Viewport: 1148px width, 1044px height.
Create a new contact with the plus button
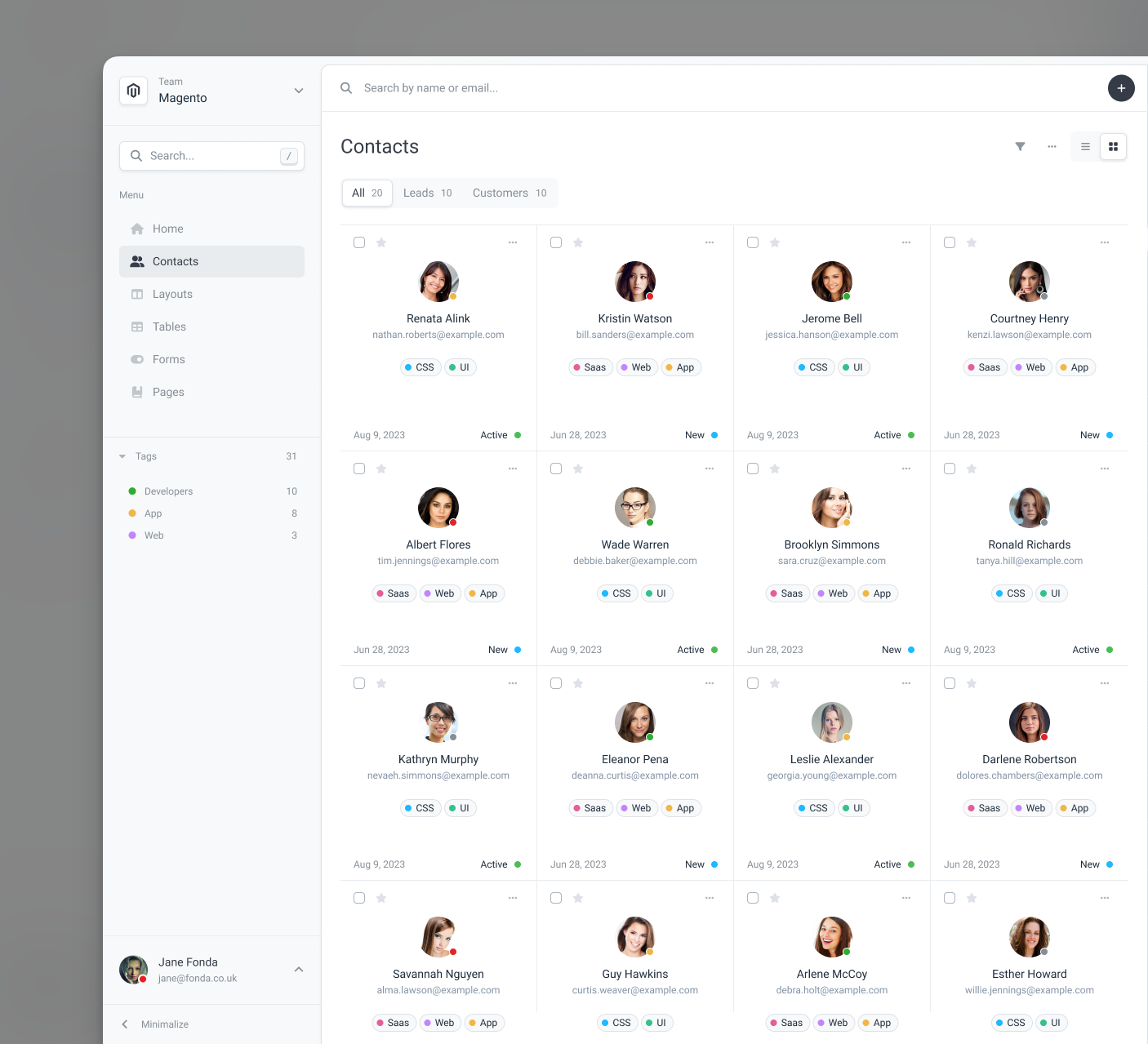coord(1121,88)
